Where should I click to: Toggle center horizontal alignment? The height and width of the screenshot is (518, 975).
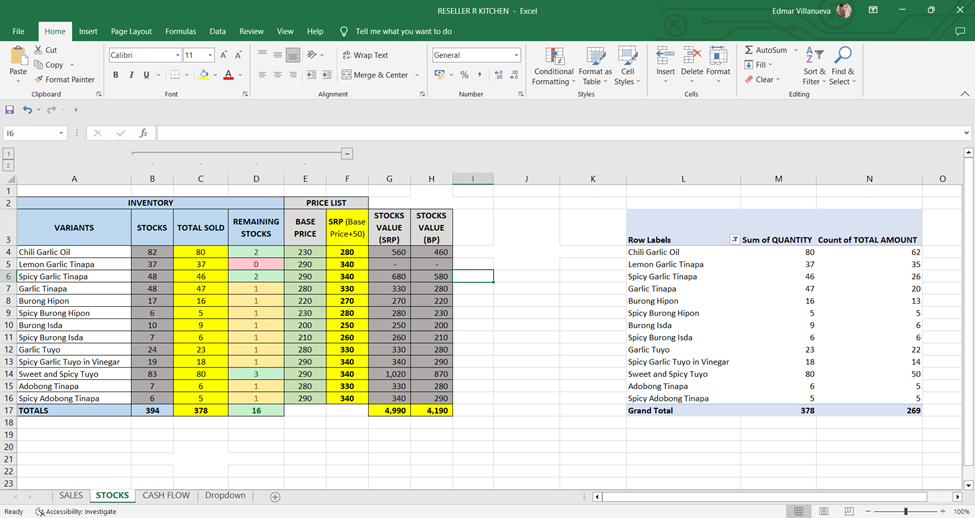(277, 75)
